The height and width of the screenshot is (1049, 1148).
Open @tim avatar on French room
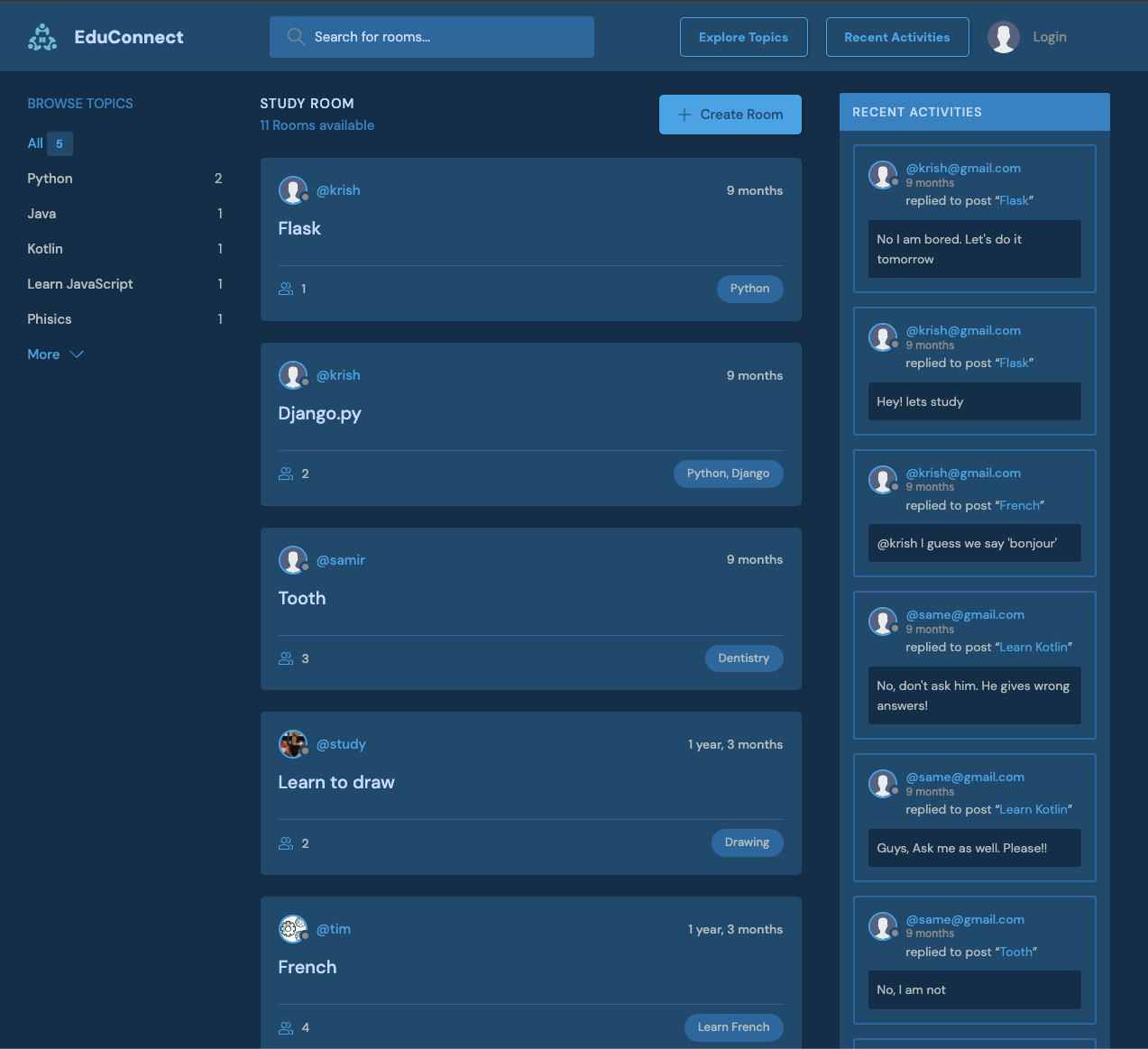click(x=293, y=929)
